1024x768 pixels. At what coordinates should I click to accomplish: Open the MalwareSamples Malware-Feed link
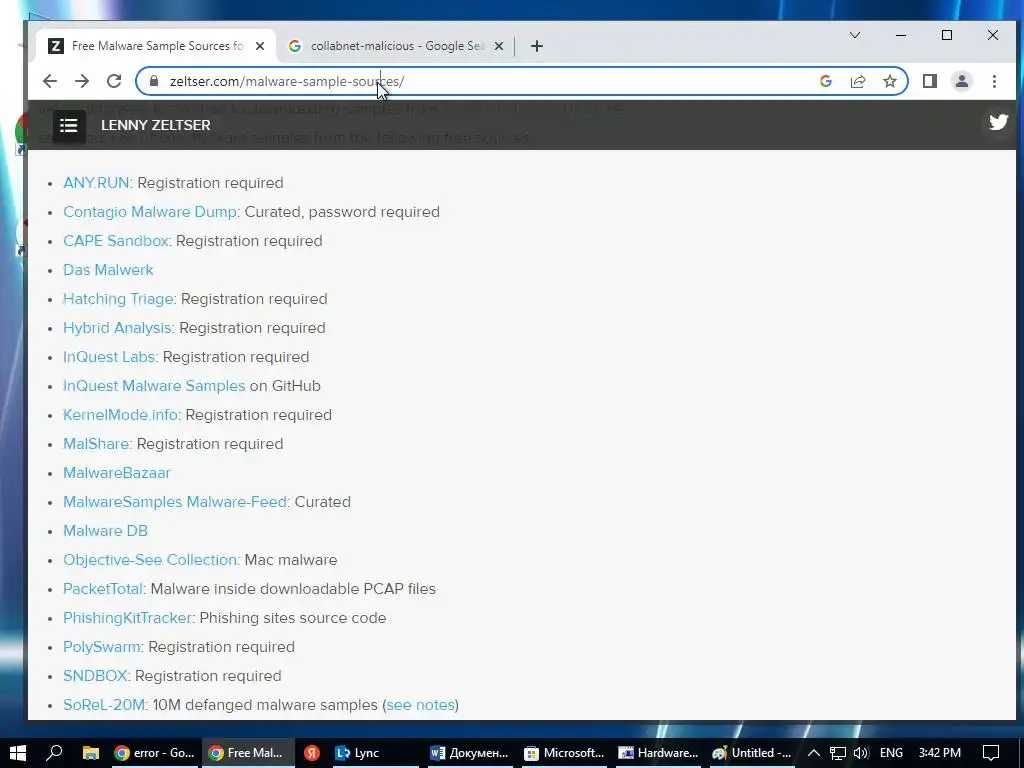coord(174,502)
